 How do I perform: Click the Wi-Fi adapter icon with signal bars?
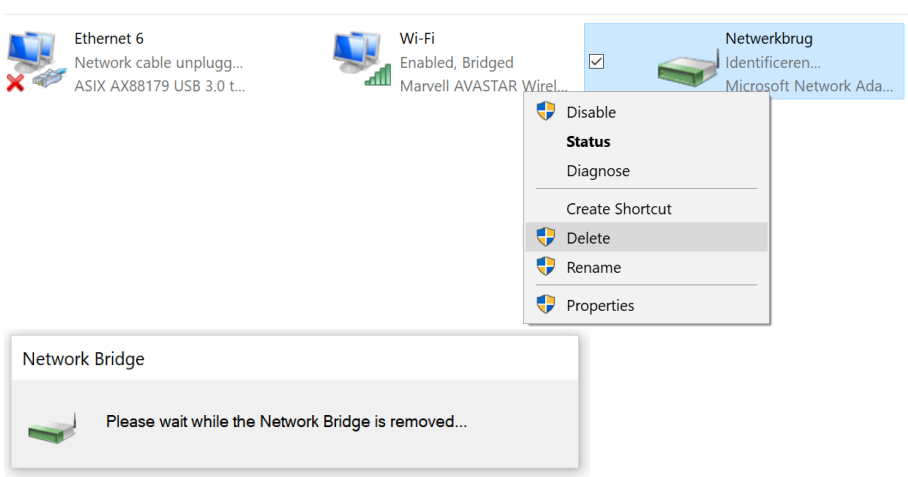click(x=361, y=59)
